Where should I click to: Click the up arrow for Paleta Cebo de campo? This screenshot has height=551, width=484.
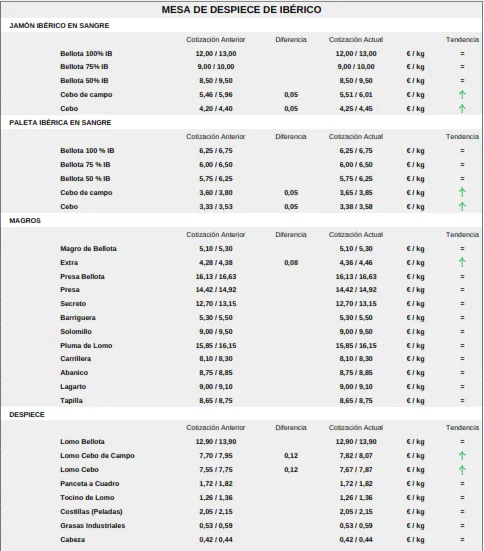462,192
